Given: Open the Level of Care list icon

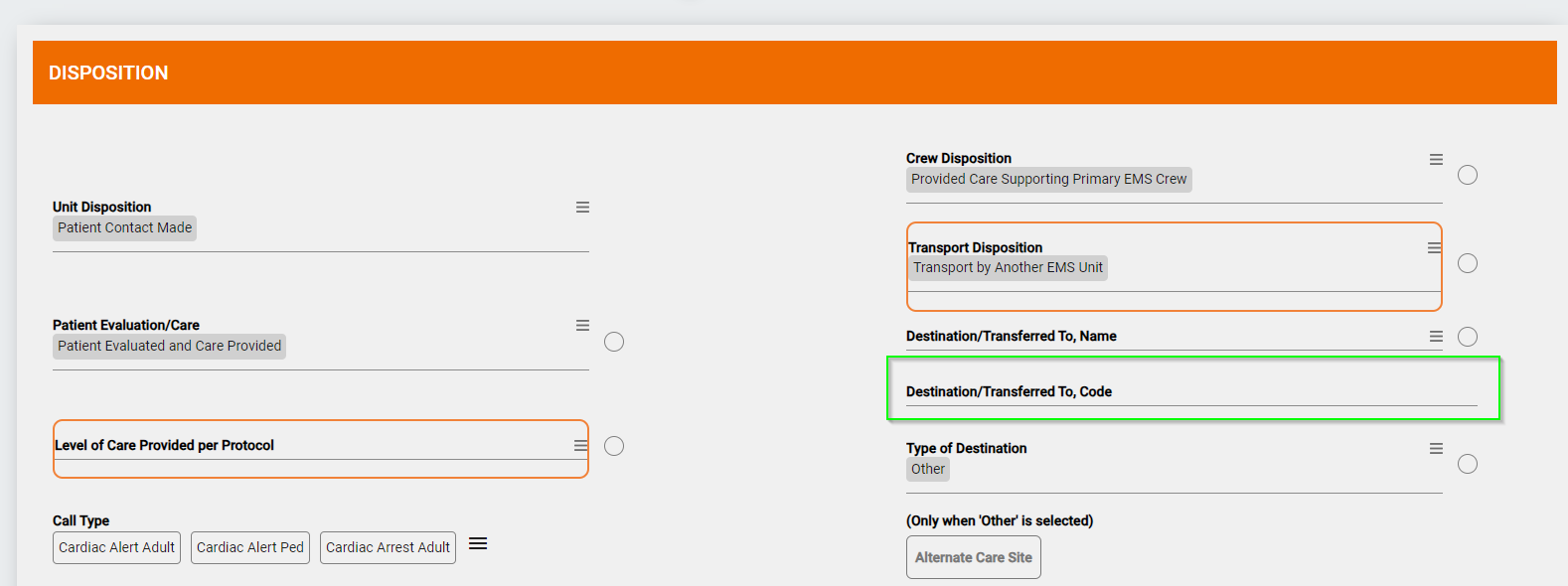Looking at the screenshot, I should 580,446.
